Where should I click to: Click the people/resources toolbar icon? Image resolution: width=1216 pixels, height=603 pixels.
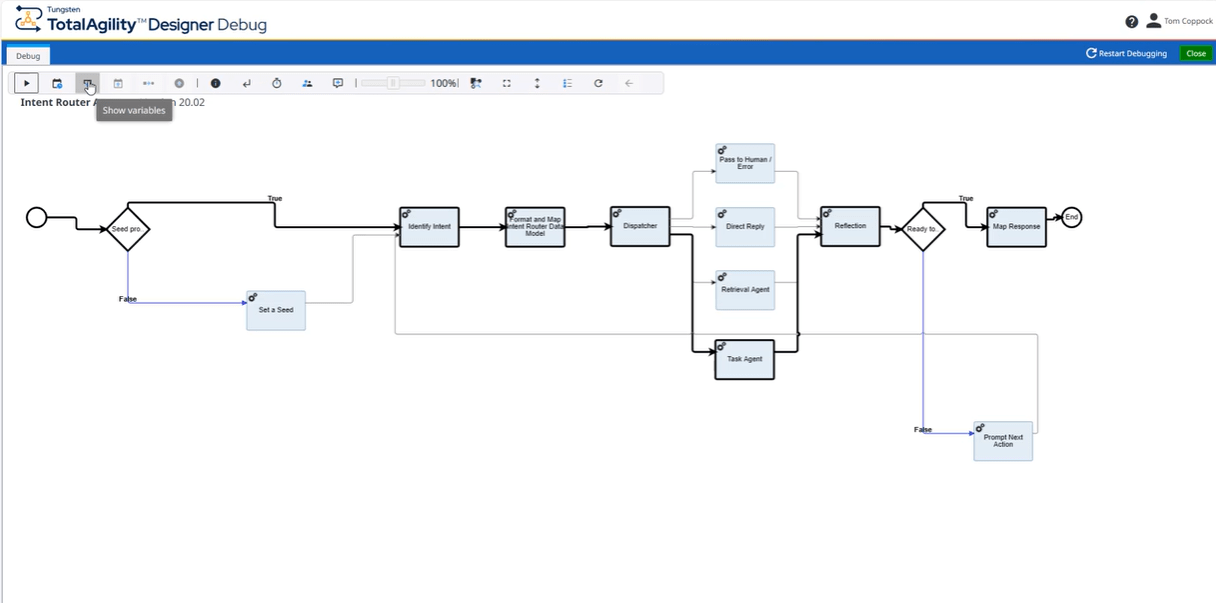click(x=307, y=83)
